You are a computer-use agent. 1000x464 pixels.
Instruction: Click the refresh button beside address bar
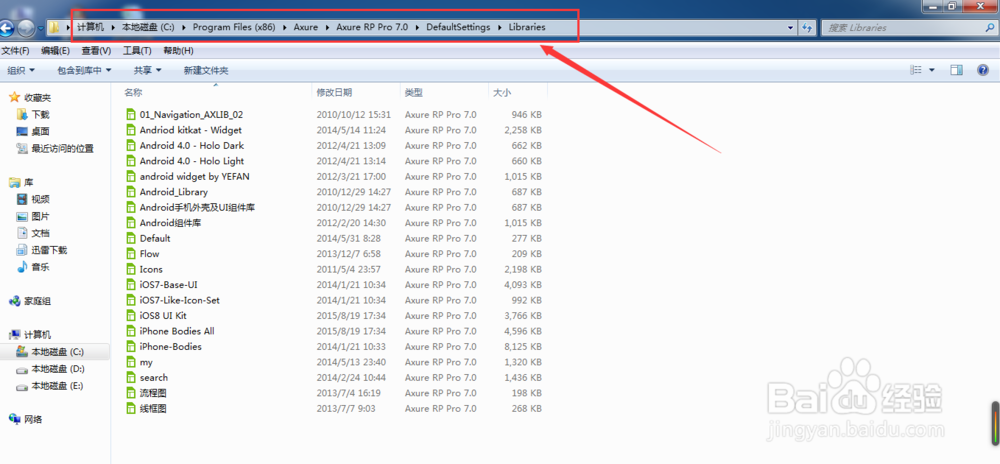tap(807, 27)
